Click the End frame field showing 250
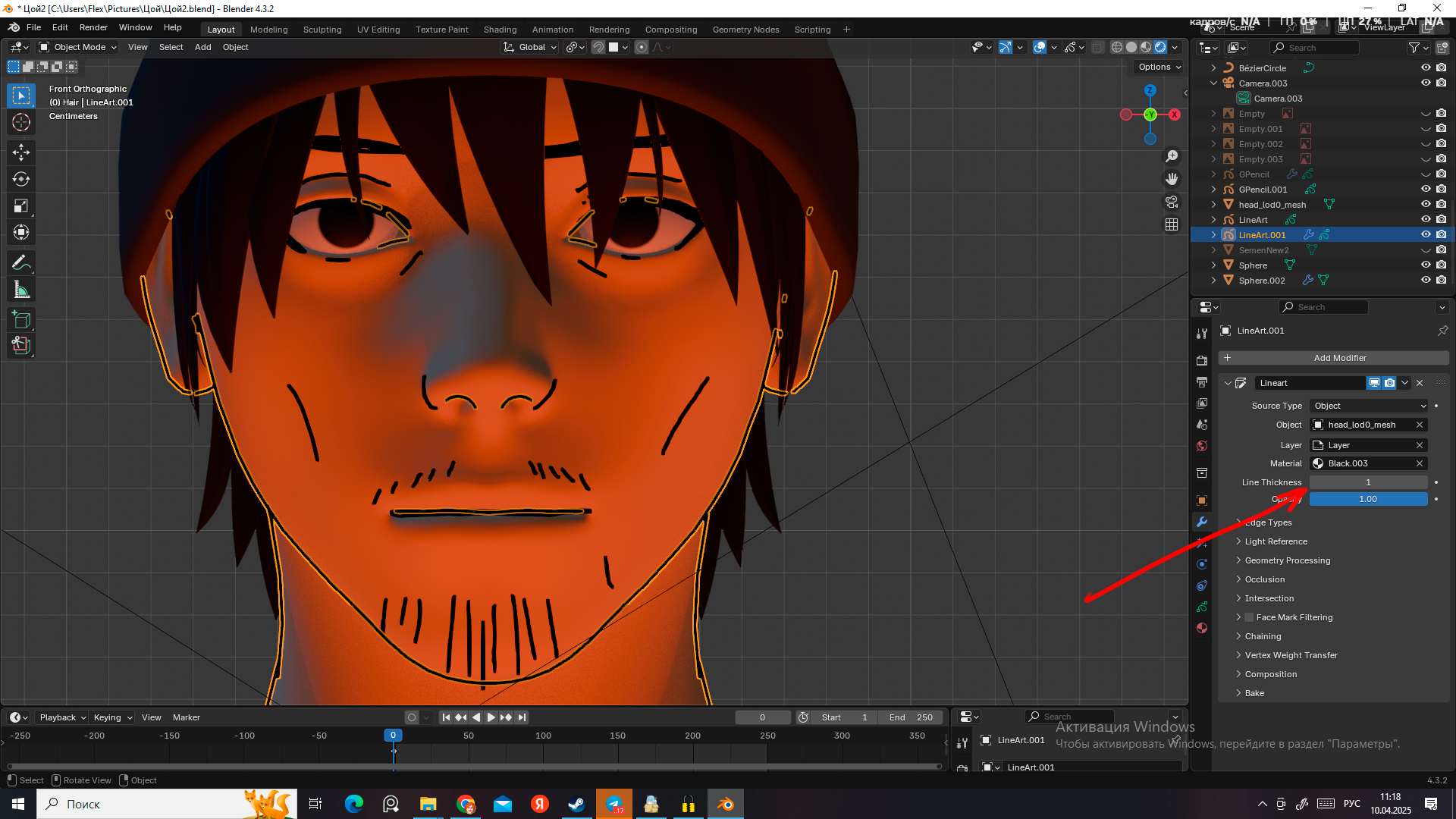Viewport: 1456px width, 819px height. (x=912, y=717)
